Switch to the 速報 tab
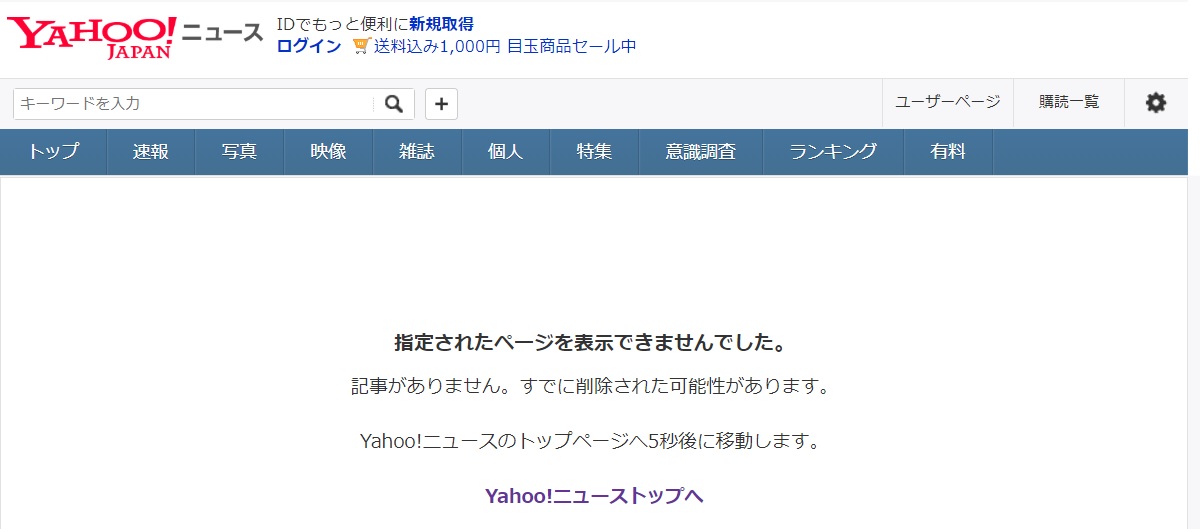Screen dimensions: 1200x529 150,152
